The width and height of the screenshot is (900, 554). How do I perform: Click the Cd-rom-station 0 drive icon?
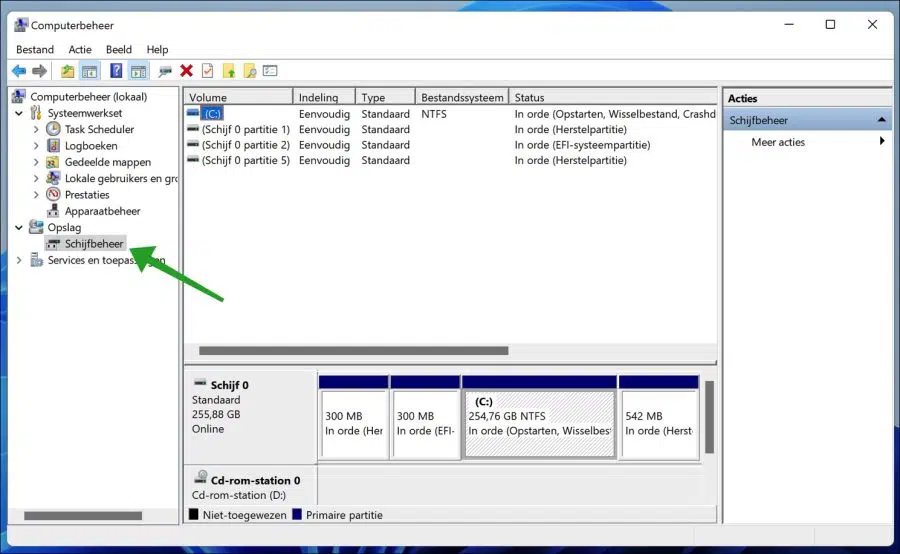tap(200, 477)
